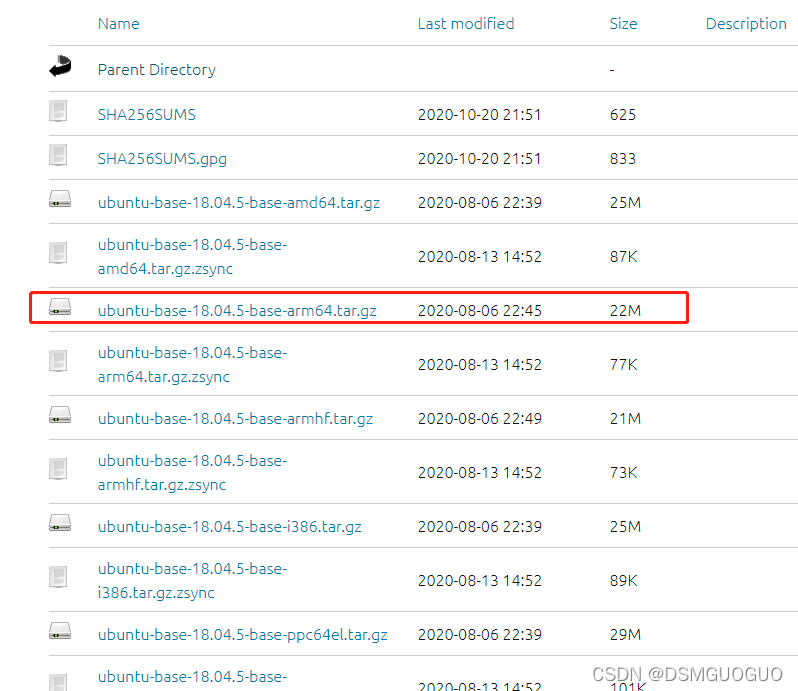
Task: Click the 73K size of armhf zsync file
Action: [x=623, y=472]
